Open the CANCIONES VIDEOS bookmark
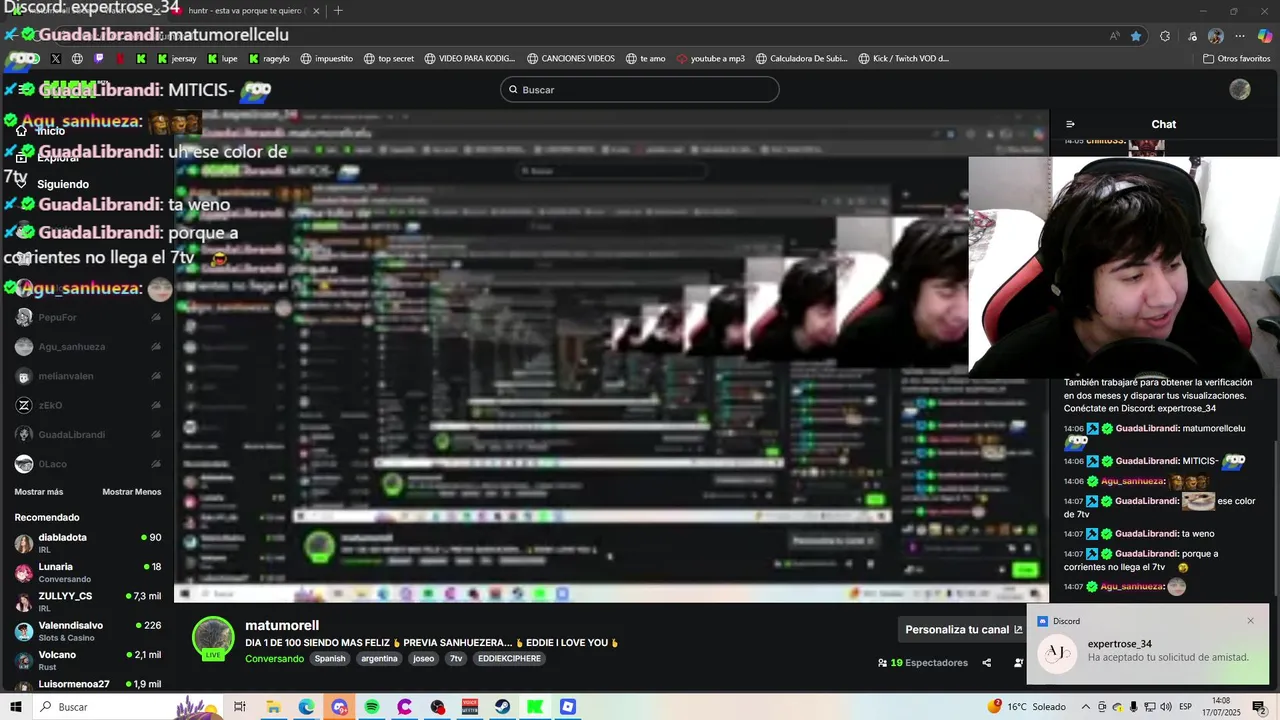The height and width of the screenshot is (720, 1280). point(571,59)
